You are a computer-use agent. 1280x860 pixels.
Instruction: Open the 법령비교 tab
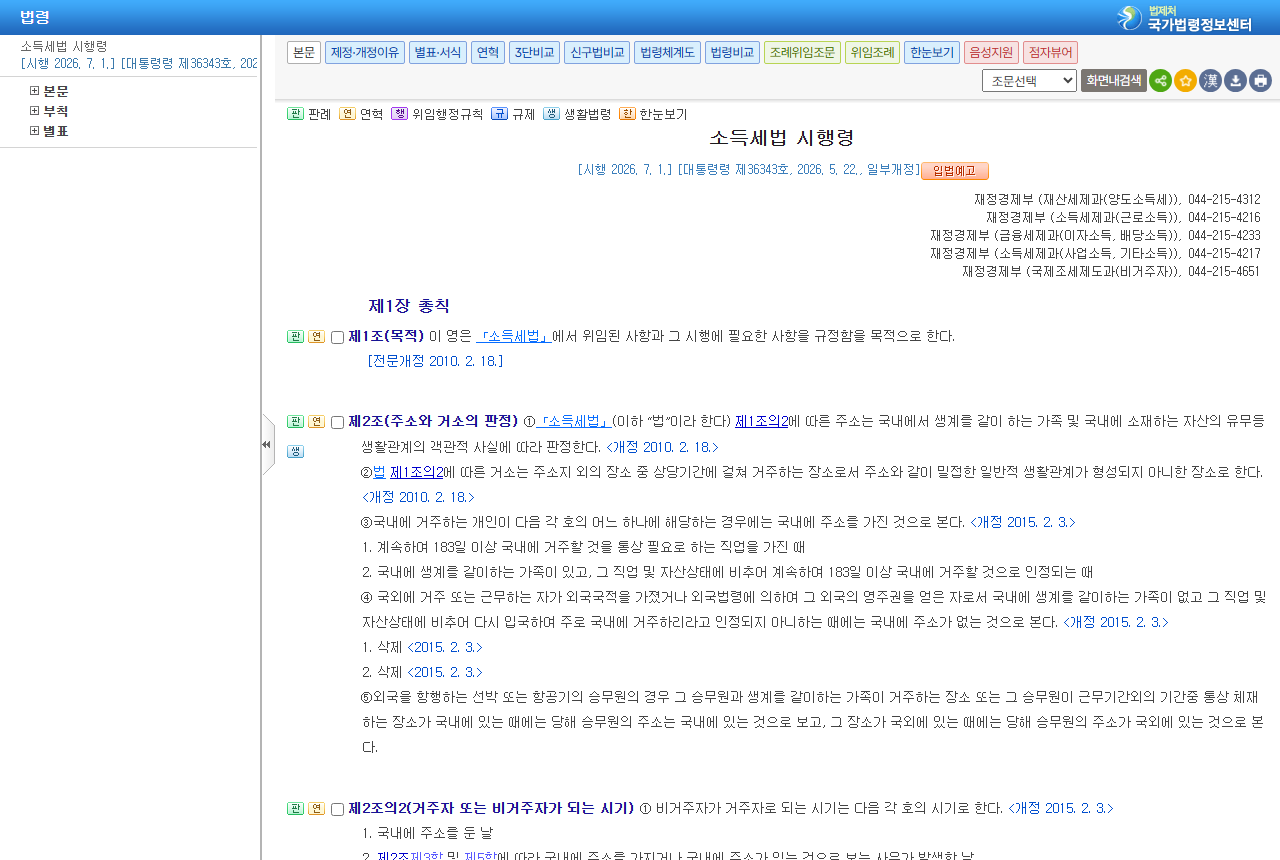732,52
